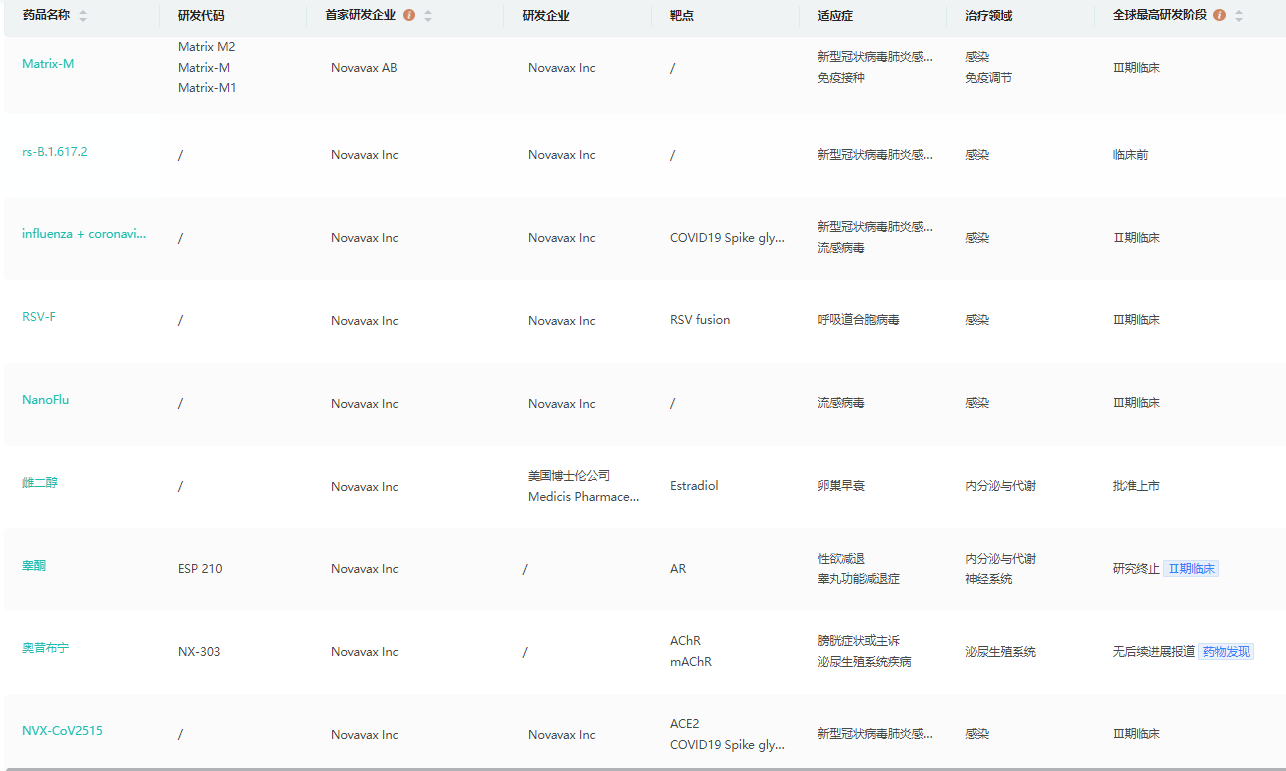Select the Matrix M2 development code

[x=207, y=47]
